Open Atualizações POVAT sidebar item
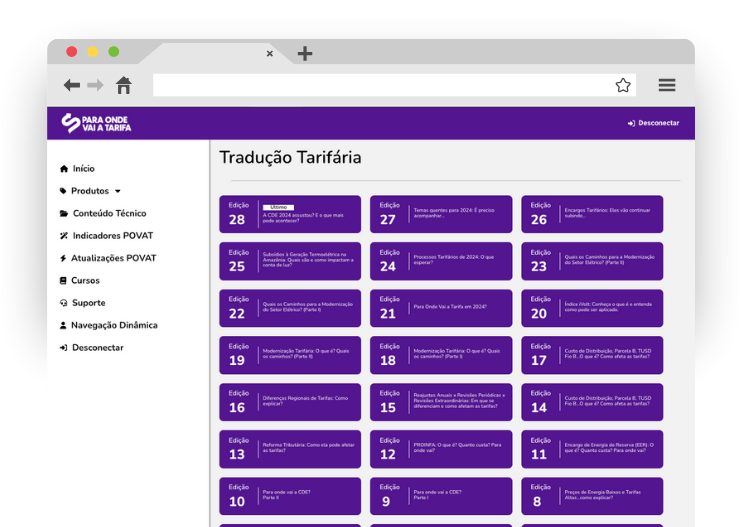740x527 pixels. pyautogui.click(x=113, y=258)
